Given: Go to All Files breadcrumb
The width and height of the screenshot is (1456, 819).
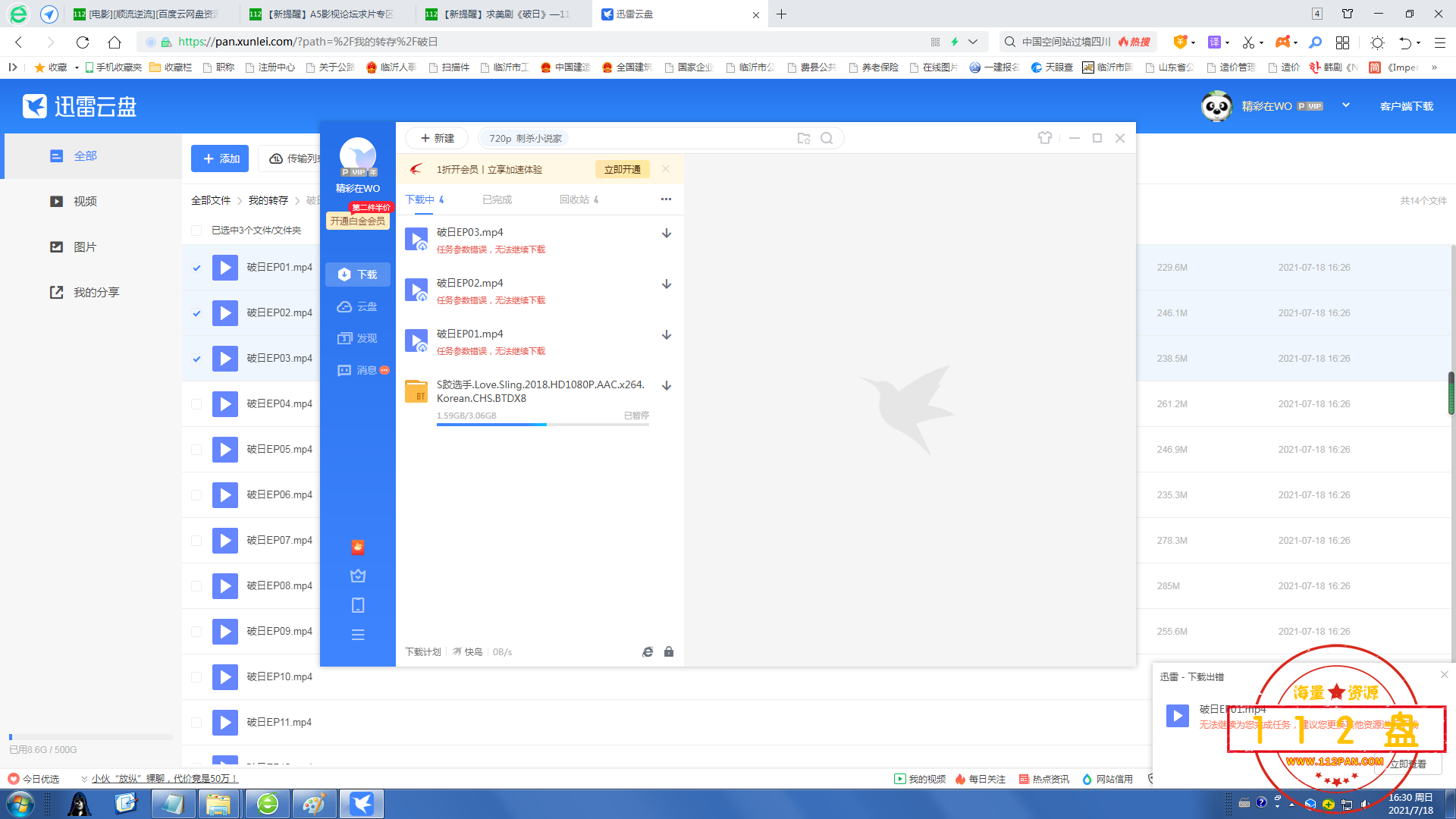Looking at the screenshot, I should pos(211,200).
